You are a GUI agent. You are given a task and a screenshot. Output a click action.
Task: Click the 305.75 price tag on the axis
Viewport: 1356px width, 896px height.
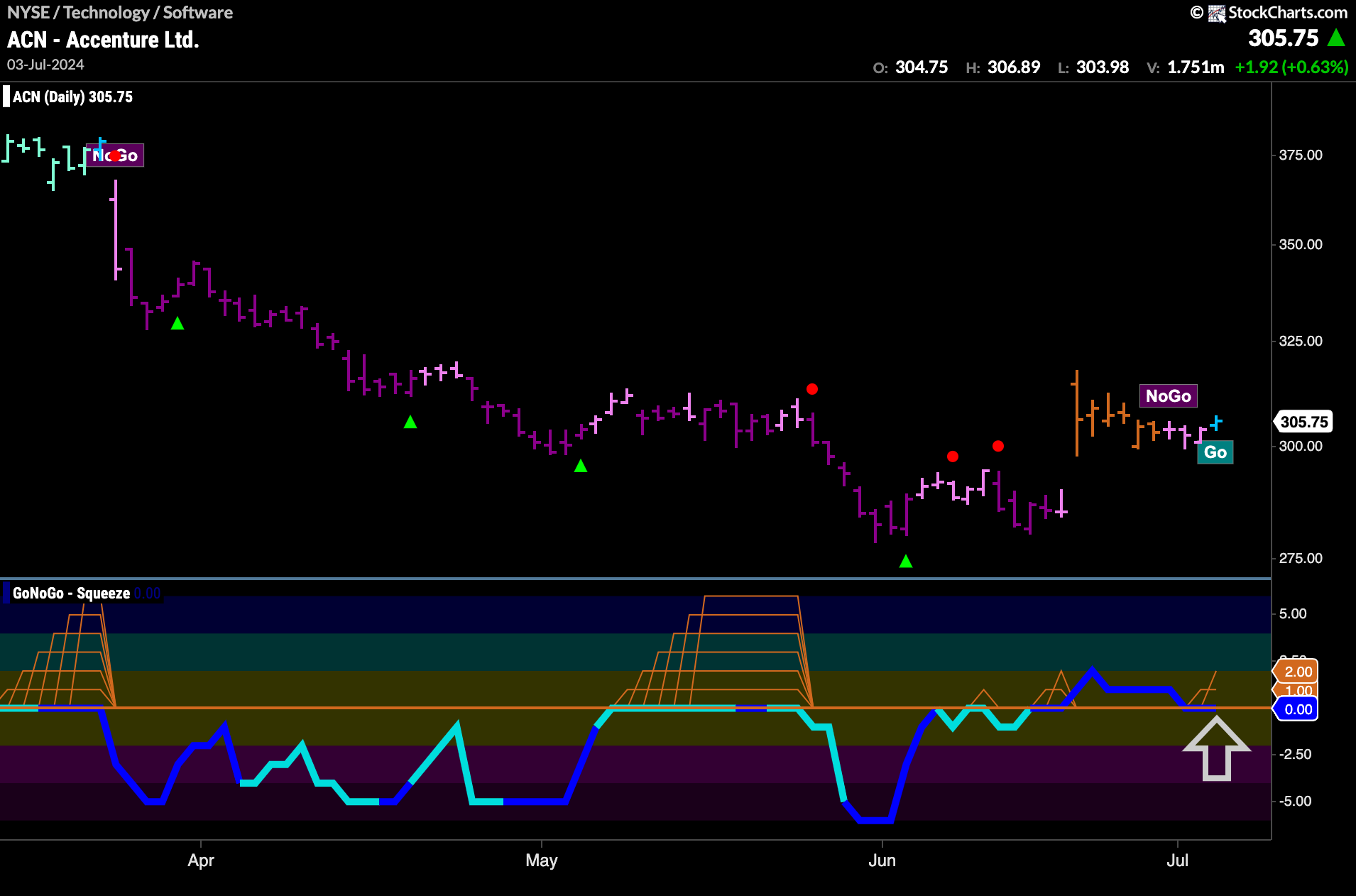point(1303,422)
